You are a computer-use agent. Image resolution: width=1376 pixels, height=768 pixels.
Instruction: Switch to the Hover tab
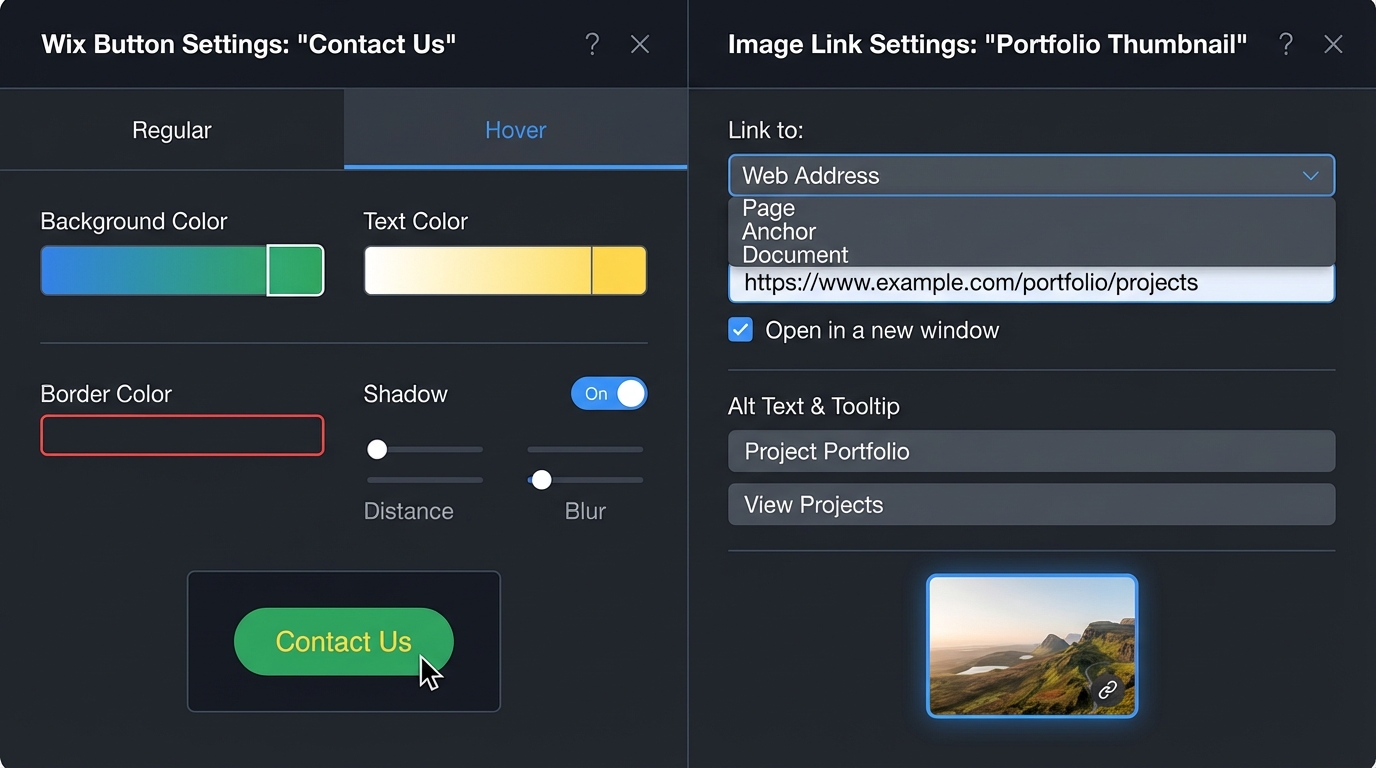[x=515, y=129]
